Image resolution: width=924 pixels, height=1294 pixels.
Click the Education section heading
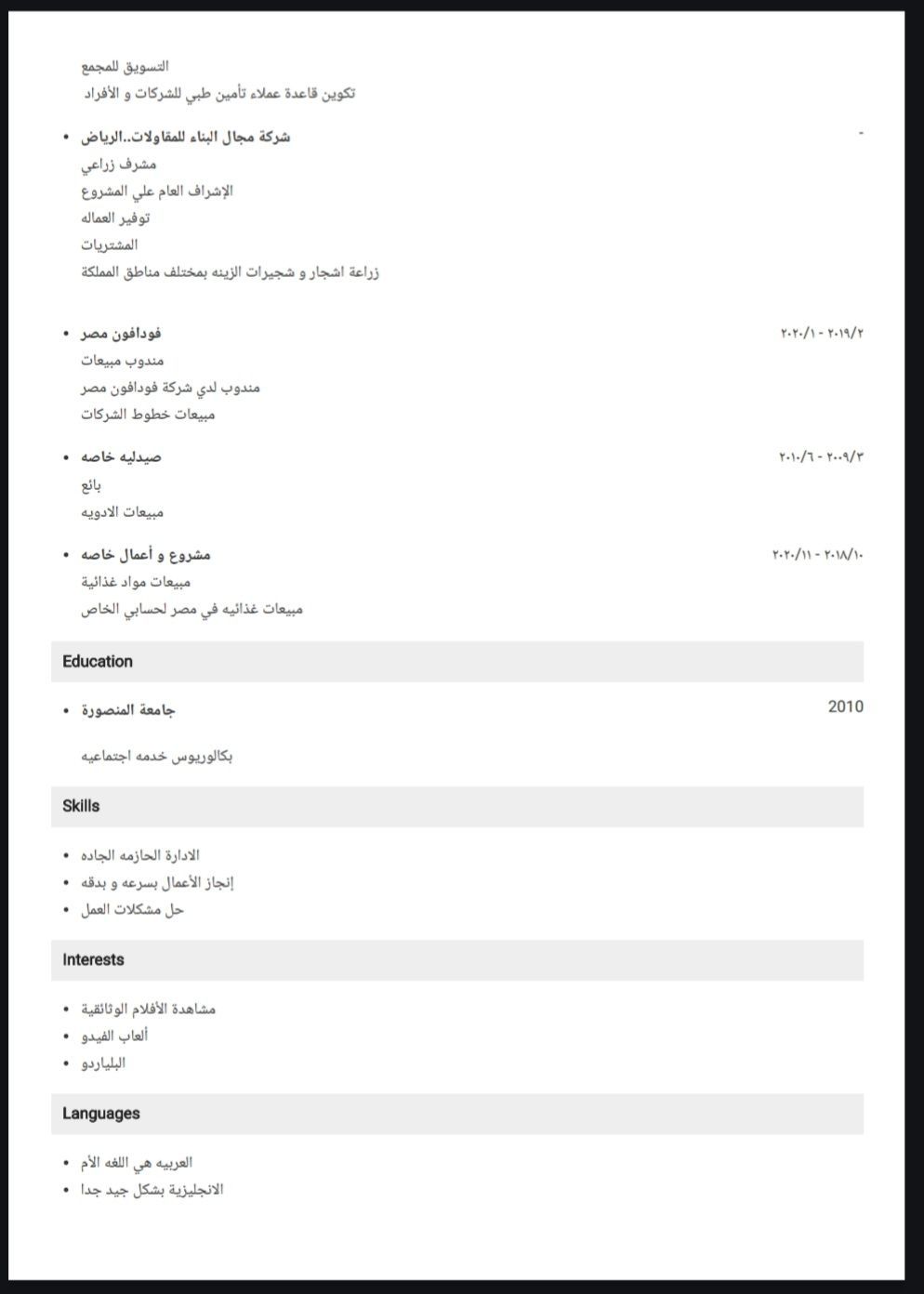(98, 662)
